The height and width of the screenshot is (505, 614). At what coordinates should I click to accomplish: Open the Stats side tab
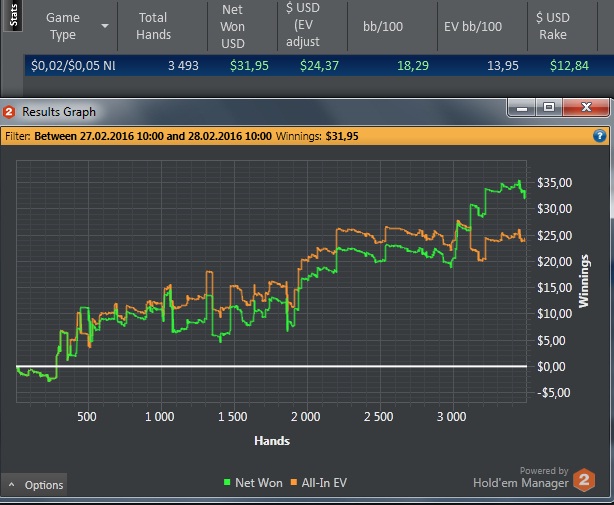[13, 15]
